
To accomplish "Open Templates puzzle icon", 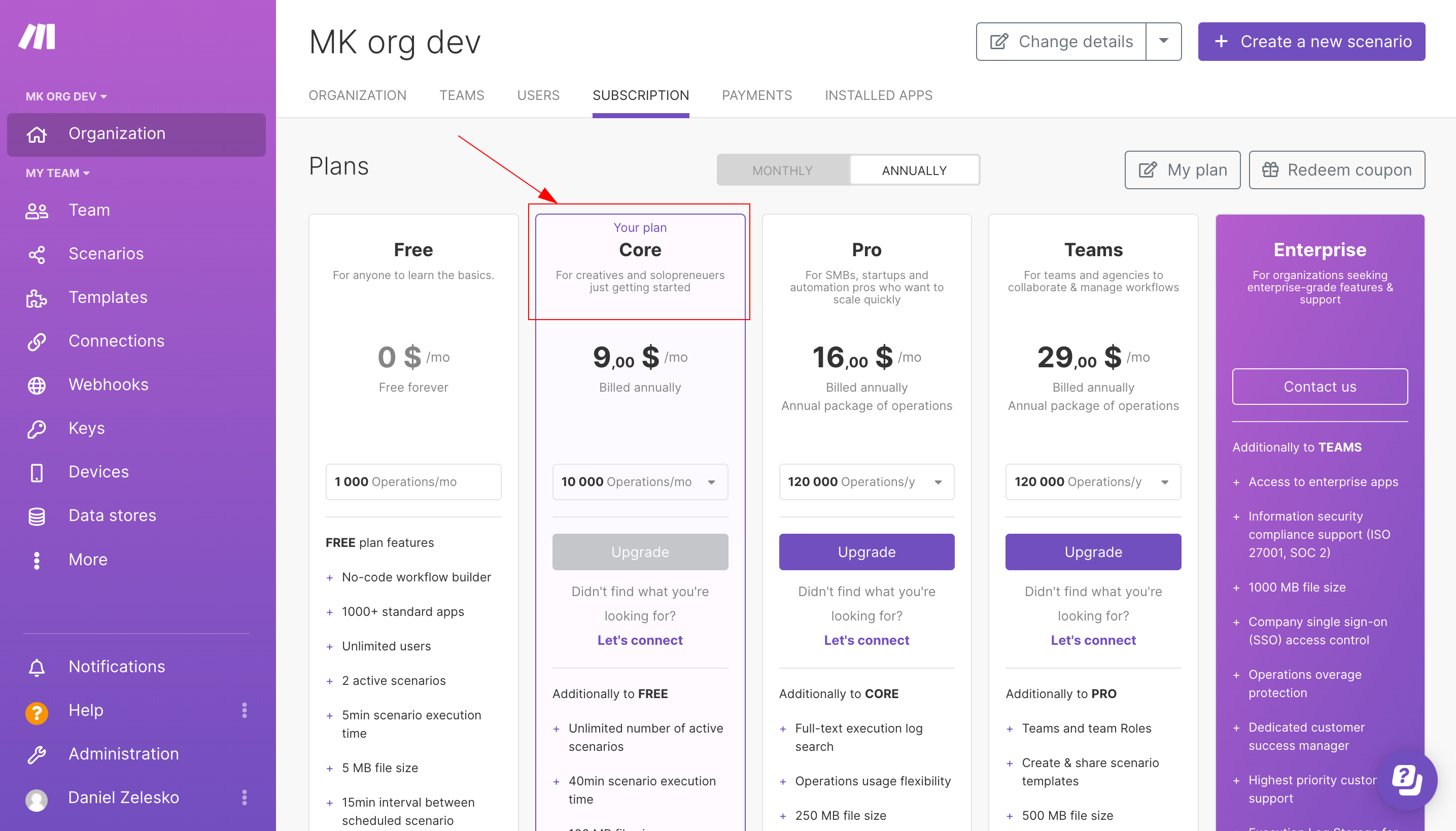I will pyautogui.click(x=37, y=298).
